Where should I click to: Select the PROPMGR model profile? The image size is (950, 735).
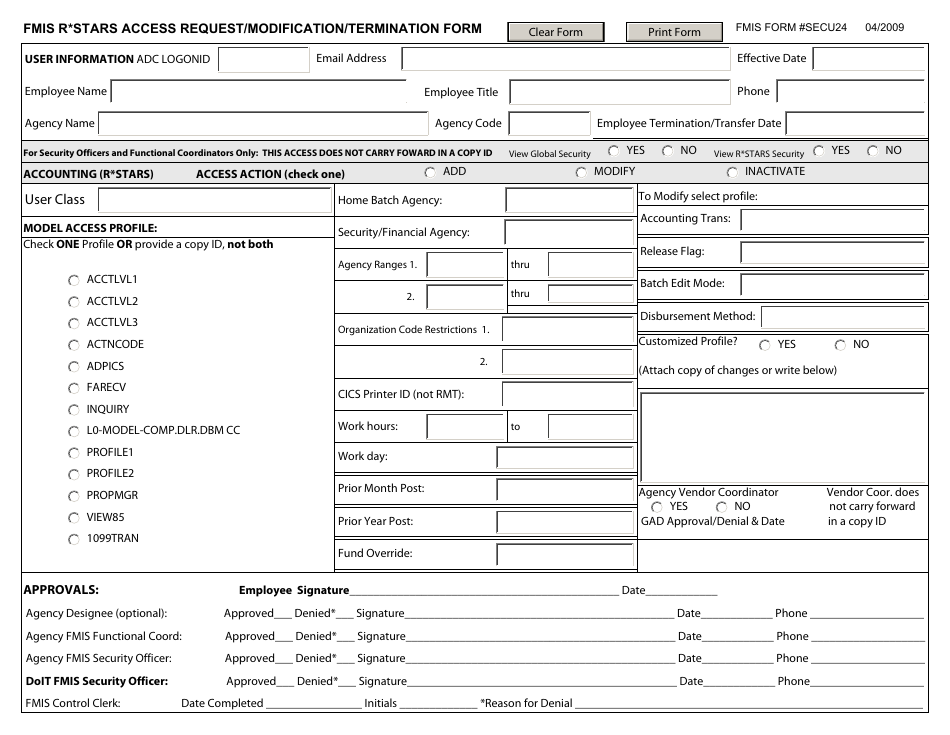pos(73,495)
